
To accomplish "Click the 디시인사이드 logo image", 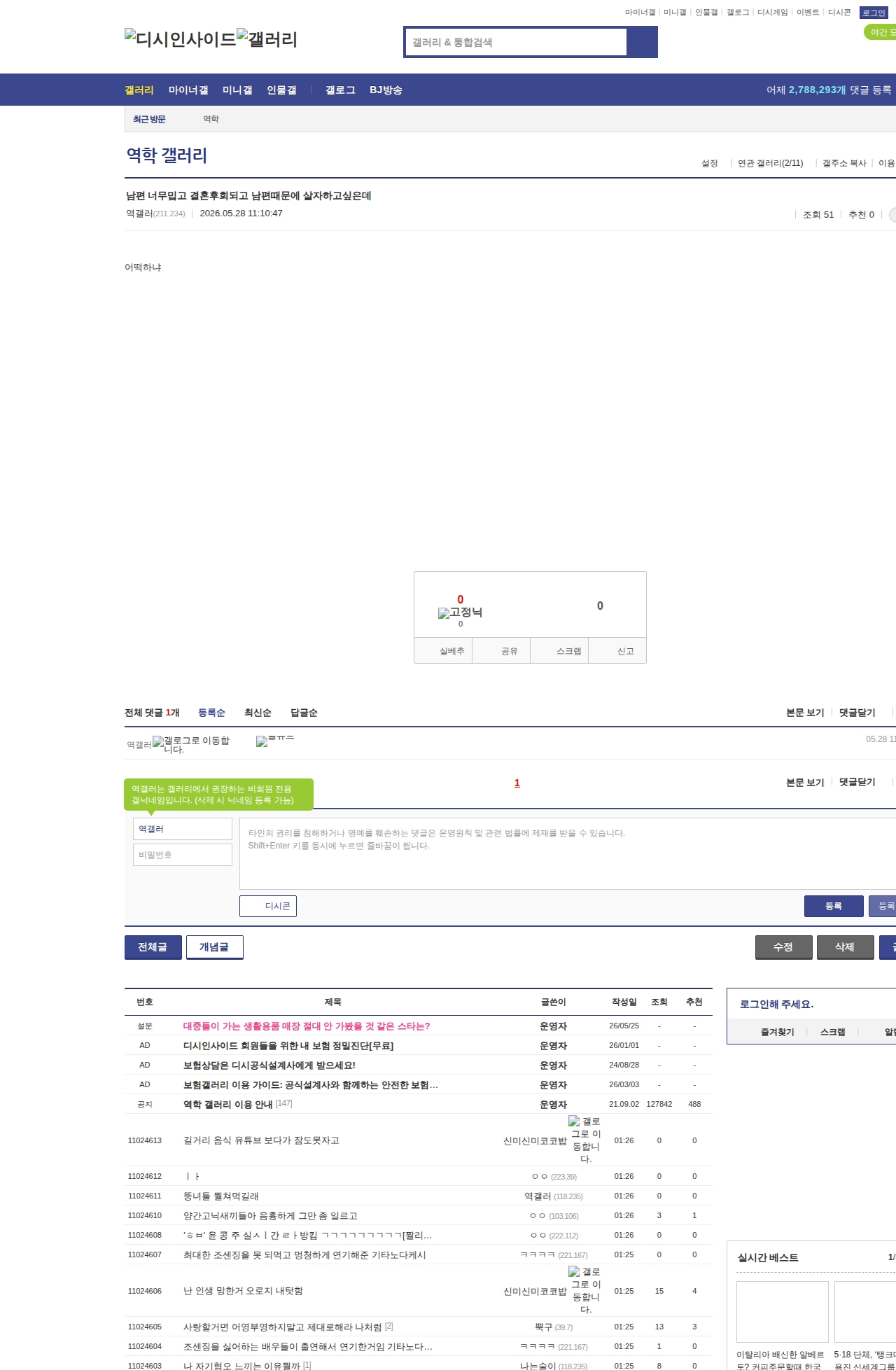I will tap(181, 39).
